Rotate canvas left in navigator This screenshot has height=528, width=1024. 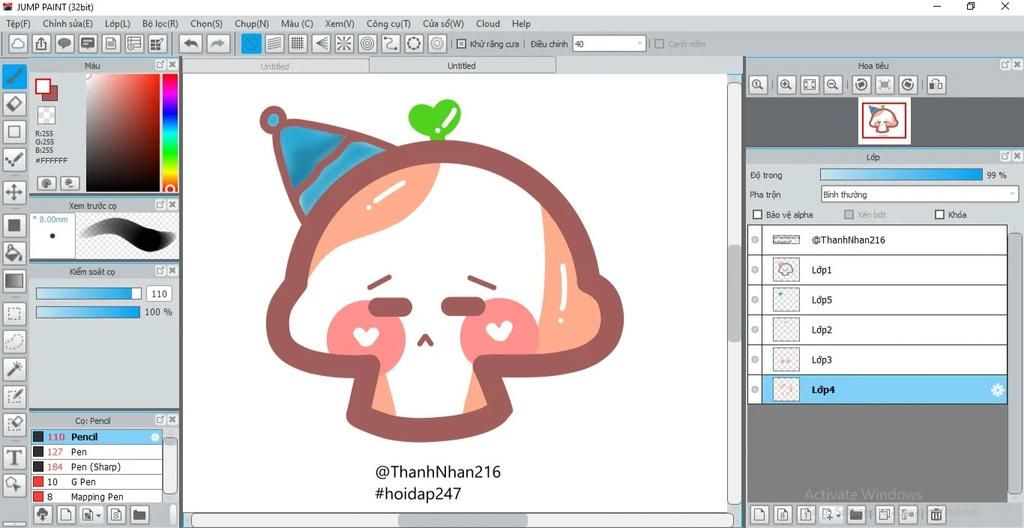click(862, 84)
